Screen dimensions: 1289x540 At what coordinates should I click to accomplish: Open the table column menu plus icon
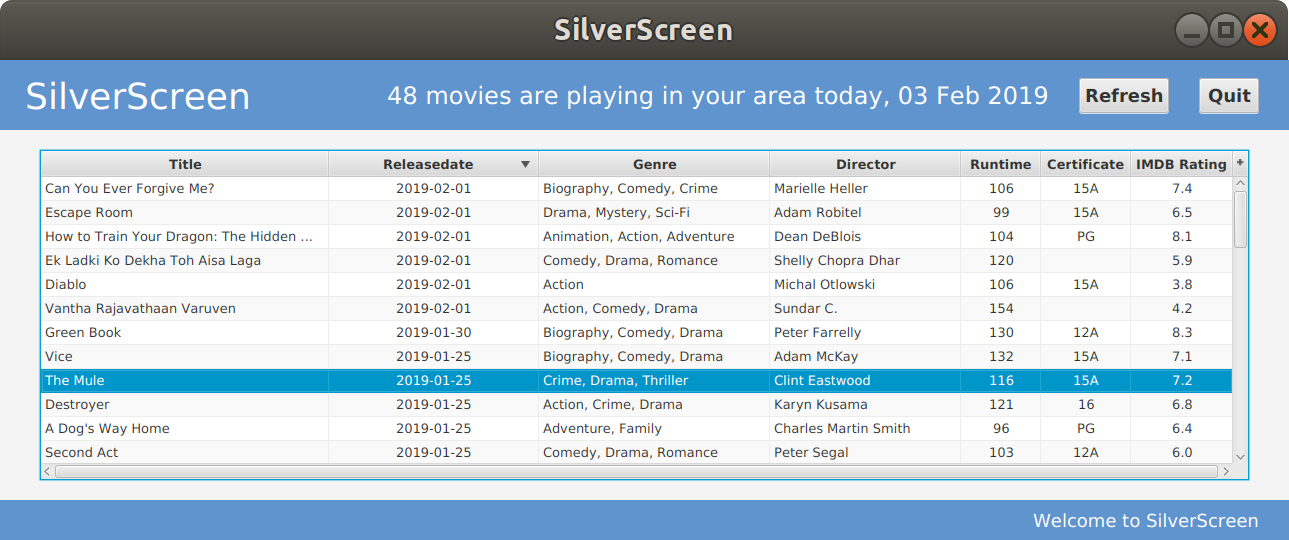(1240, 163)
